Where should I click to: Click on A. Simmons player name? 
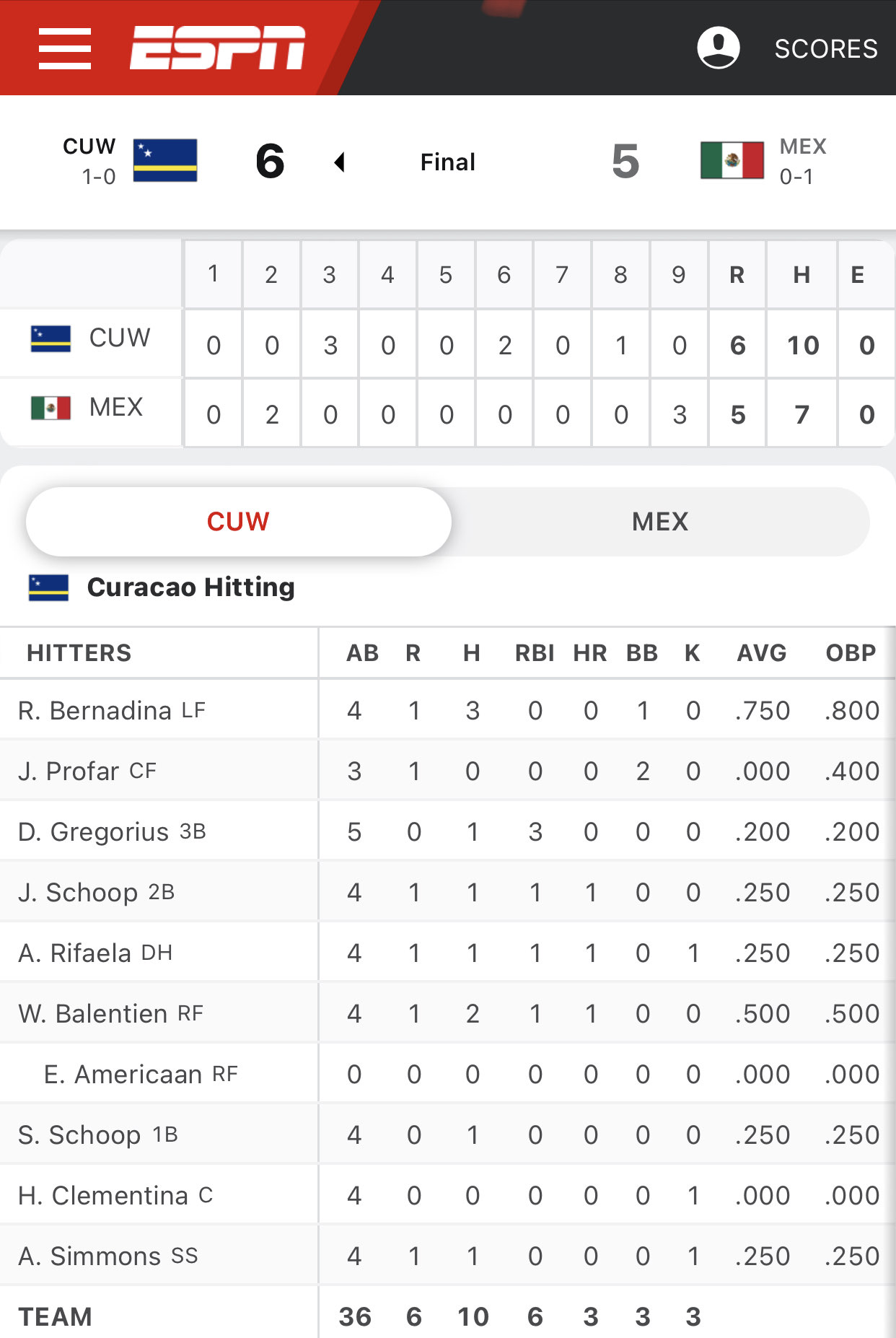pos(89,1256)
